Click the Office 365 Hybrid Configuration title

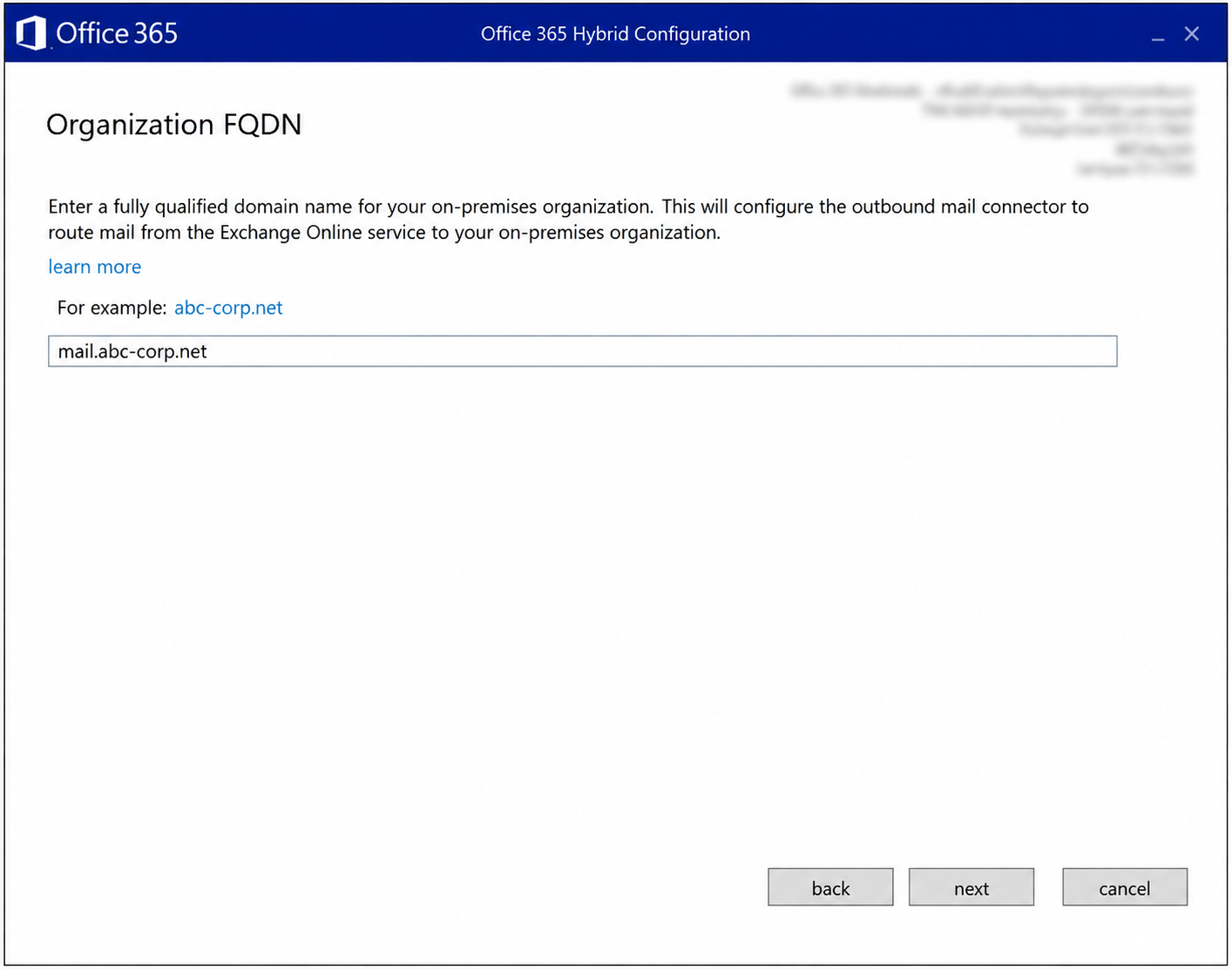pos(615,34)
